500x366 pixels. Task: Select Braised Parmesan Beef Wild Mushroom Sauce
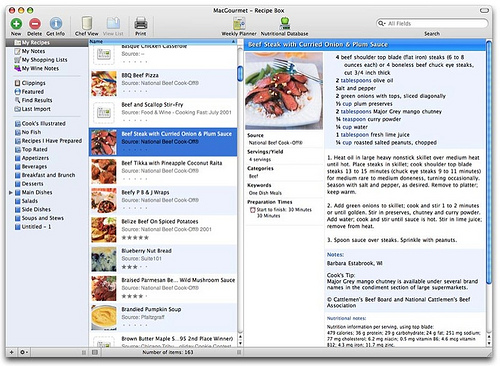[163, 288]
